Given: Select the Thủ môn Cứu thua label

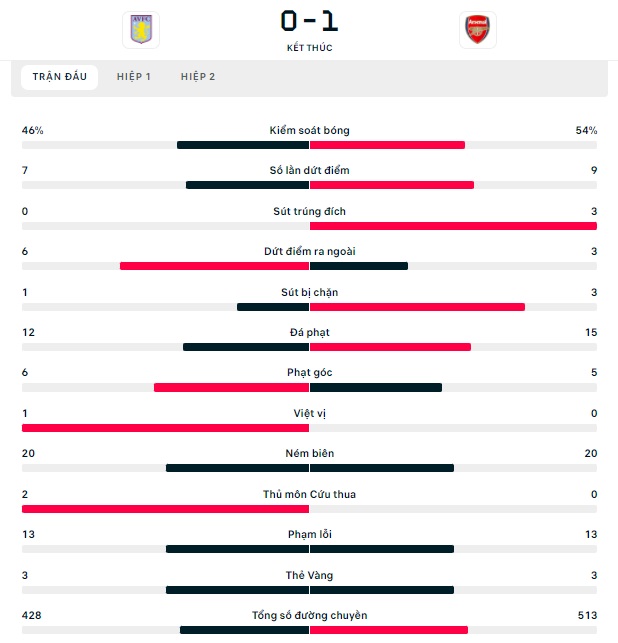Looking at the screenshot, I should [309, 495].
